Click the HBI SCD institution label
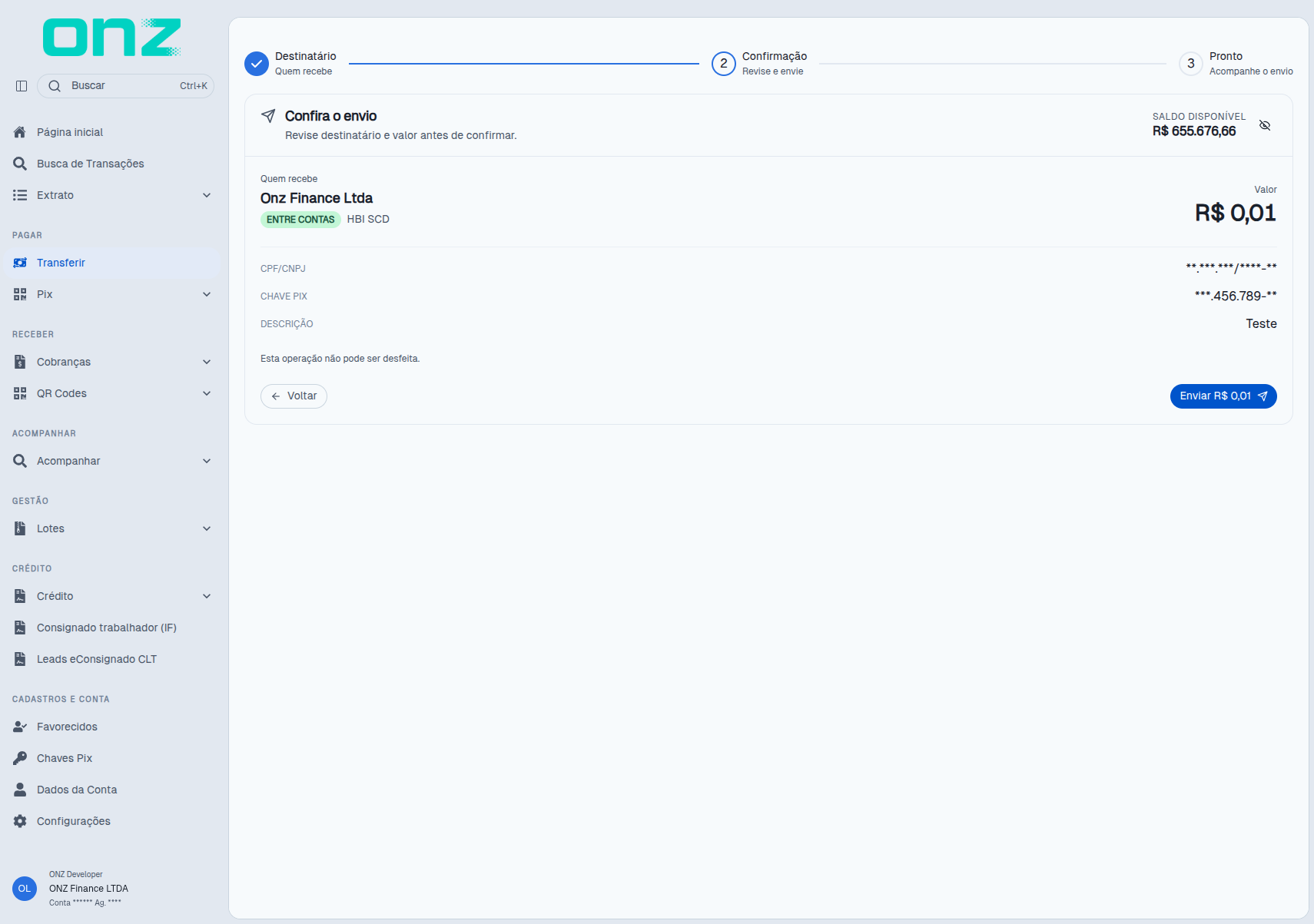 pyautogui.click(x=368, y=220)
